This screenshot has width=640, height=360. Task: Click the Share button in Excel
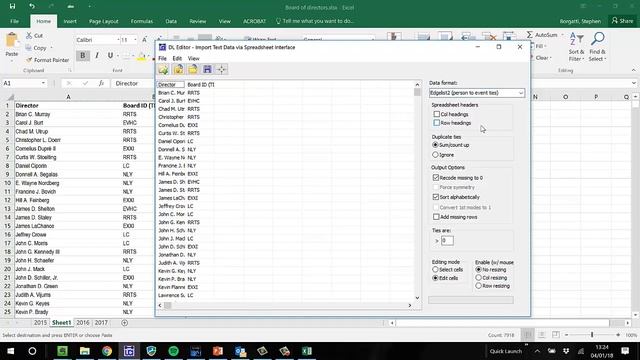click(622, 21)
